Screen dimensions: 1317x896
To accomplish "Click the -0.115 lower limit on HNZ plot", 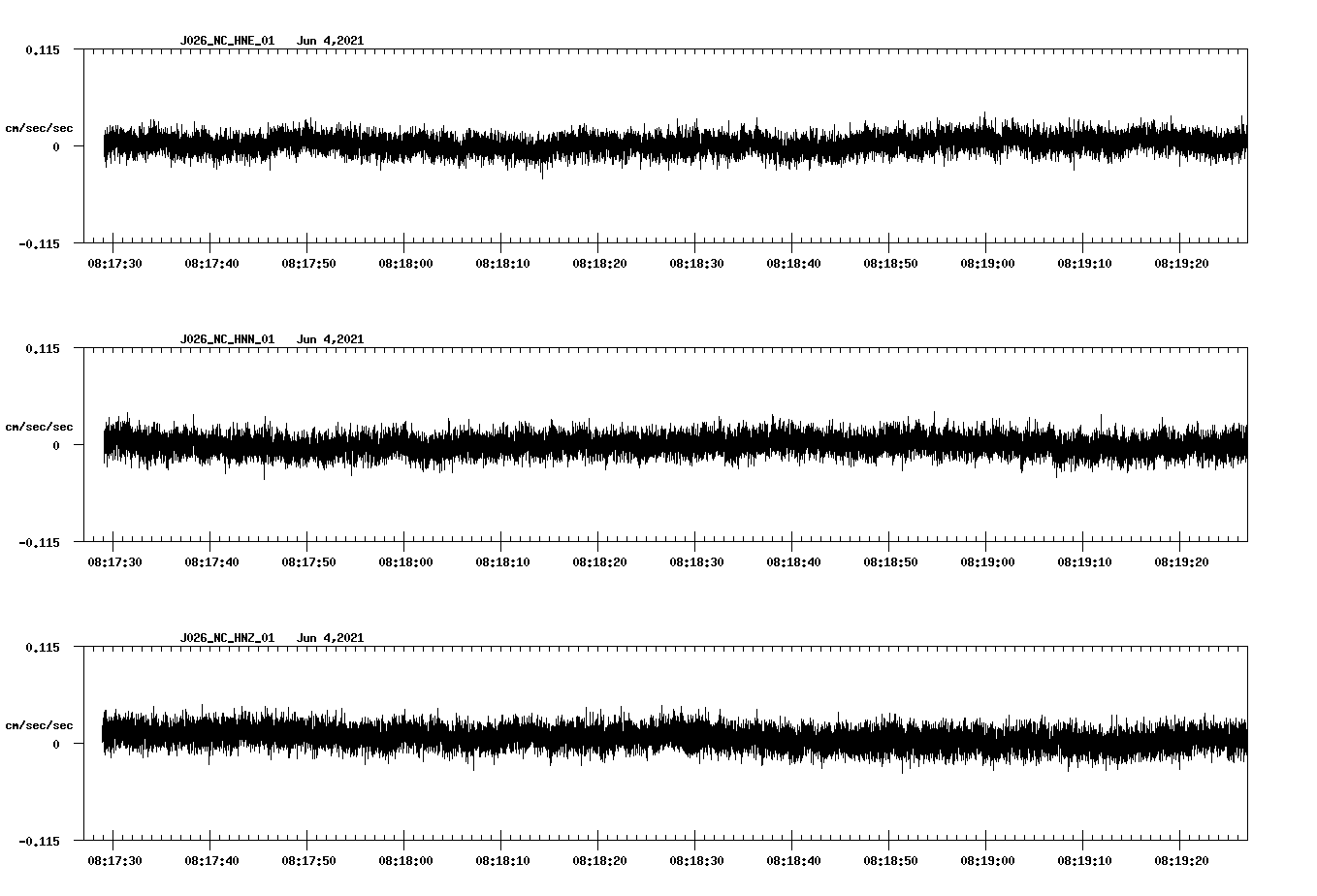I will point(39,841).
